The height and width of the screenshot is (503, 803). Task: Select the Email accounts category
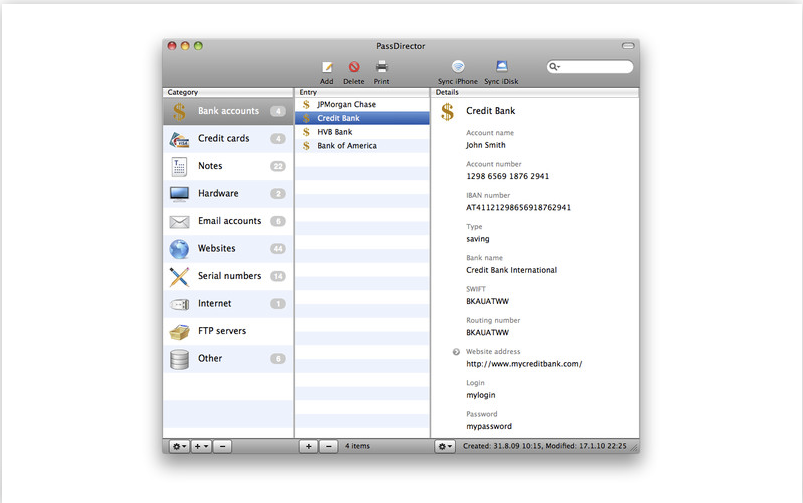tap(228, 221)
